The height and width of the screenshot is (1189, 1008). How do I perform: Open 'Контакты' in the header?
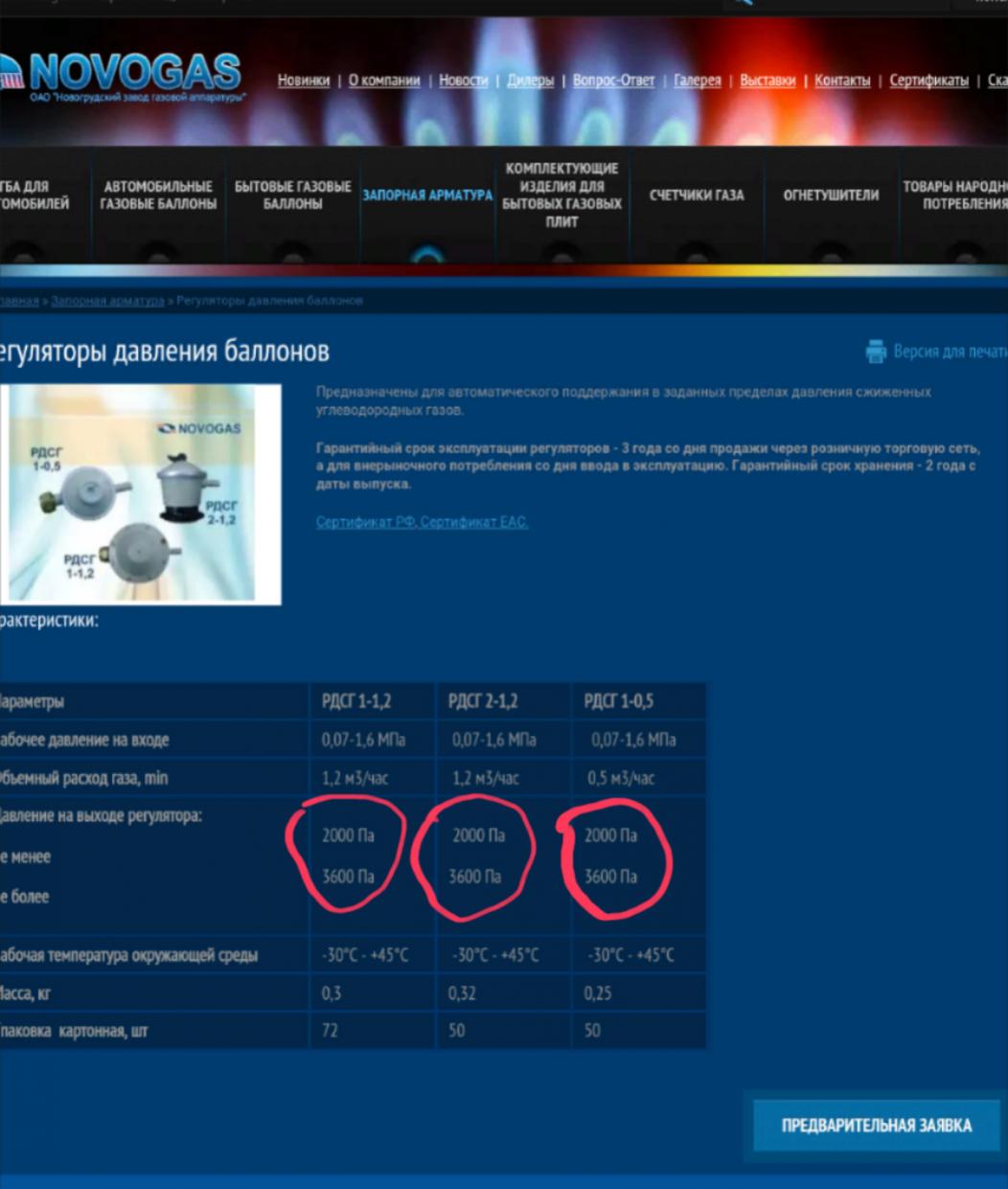842,80
